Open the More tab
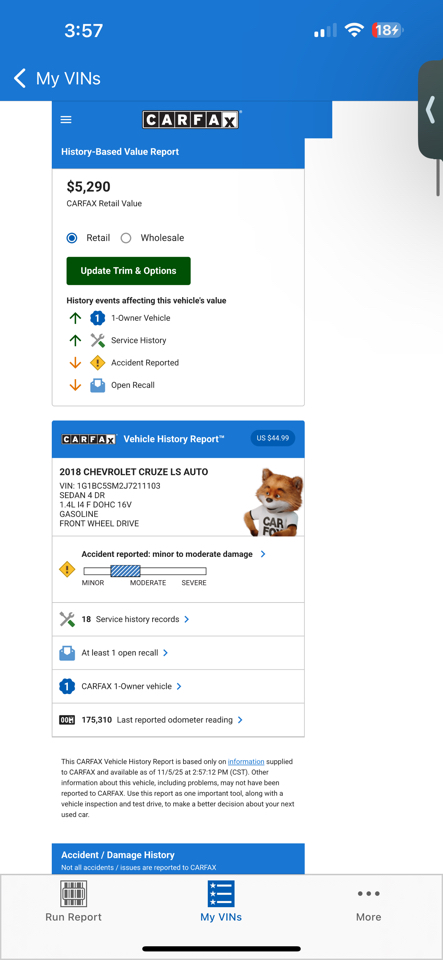443x960 pixels. pyautogui.click(x=368, y=901)
